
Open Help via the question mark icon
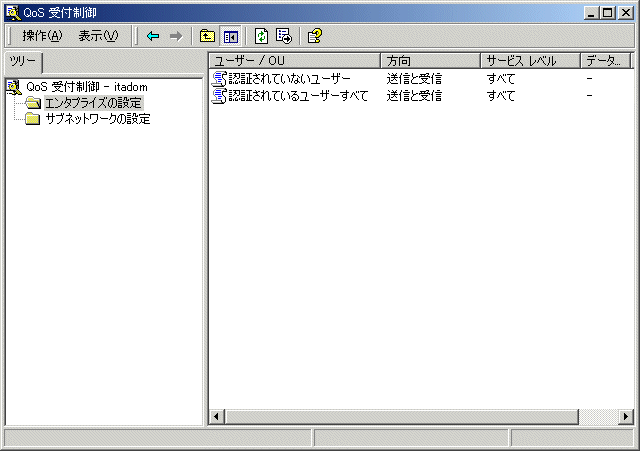point(315,36)
